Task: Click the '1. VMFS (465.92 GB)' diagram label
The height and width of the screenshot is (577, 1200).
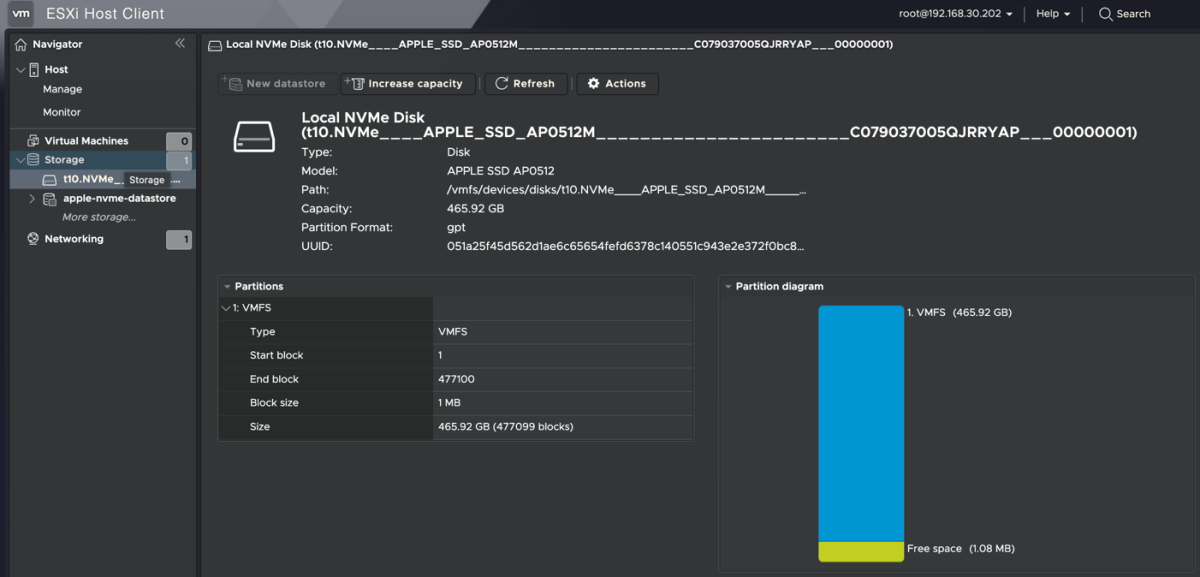Action: pos(959,313)
